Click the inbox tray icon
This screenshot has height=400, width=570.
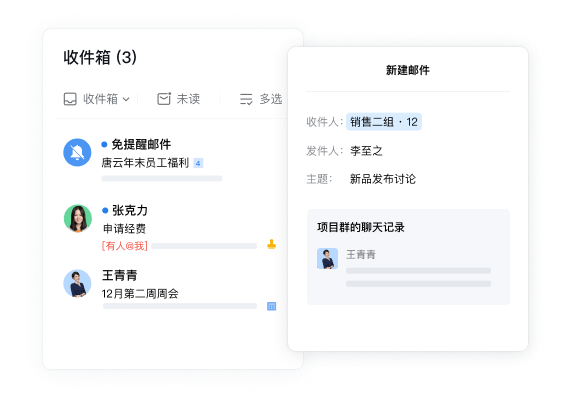point(70,99)
